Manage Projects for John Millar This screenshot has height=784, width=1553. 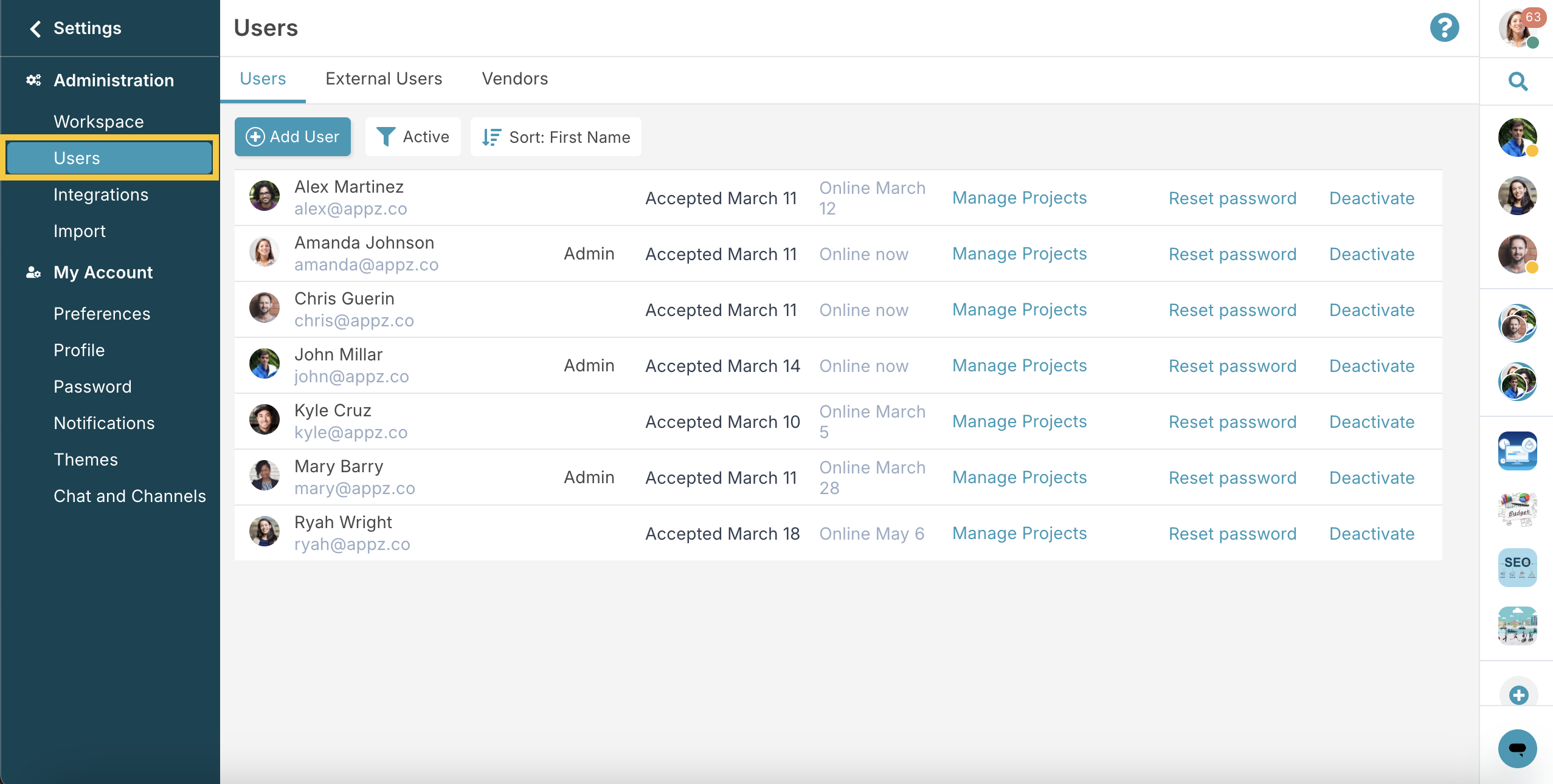click(1019, 366)
